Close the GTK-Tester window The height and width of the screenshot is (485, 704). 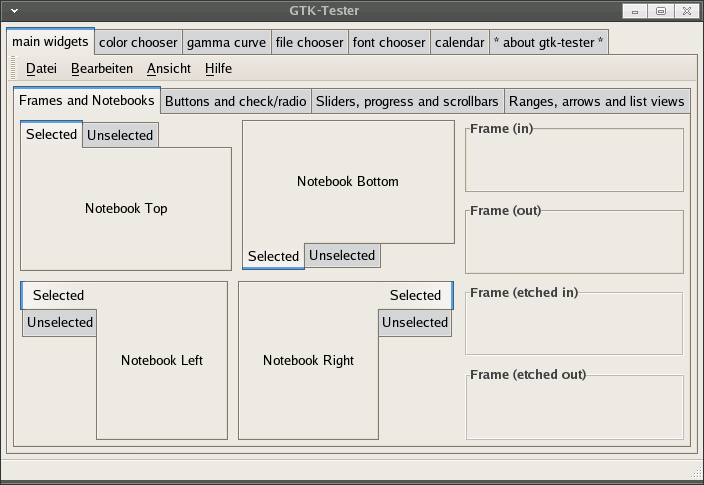tap(687, 11)
